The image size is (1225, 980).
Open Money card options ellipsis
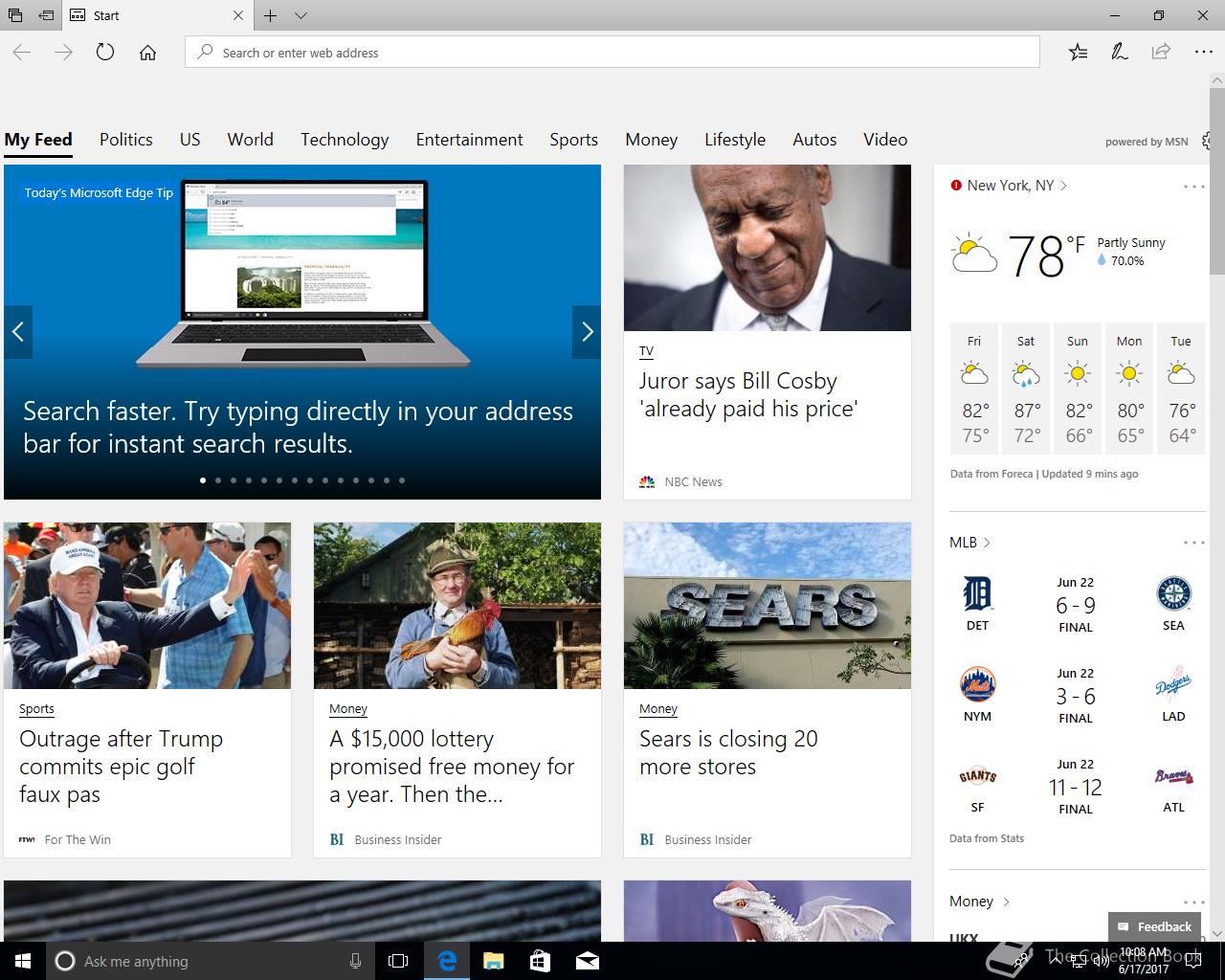[x=1194, y=902]
